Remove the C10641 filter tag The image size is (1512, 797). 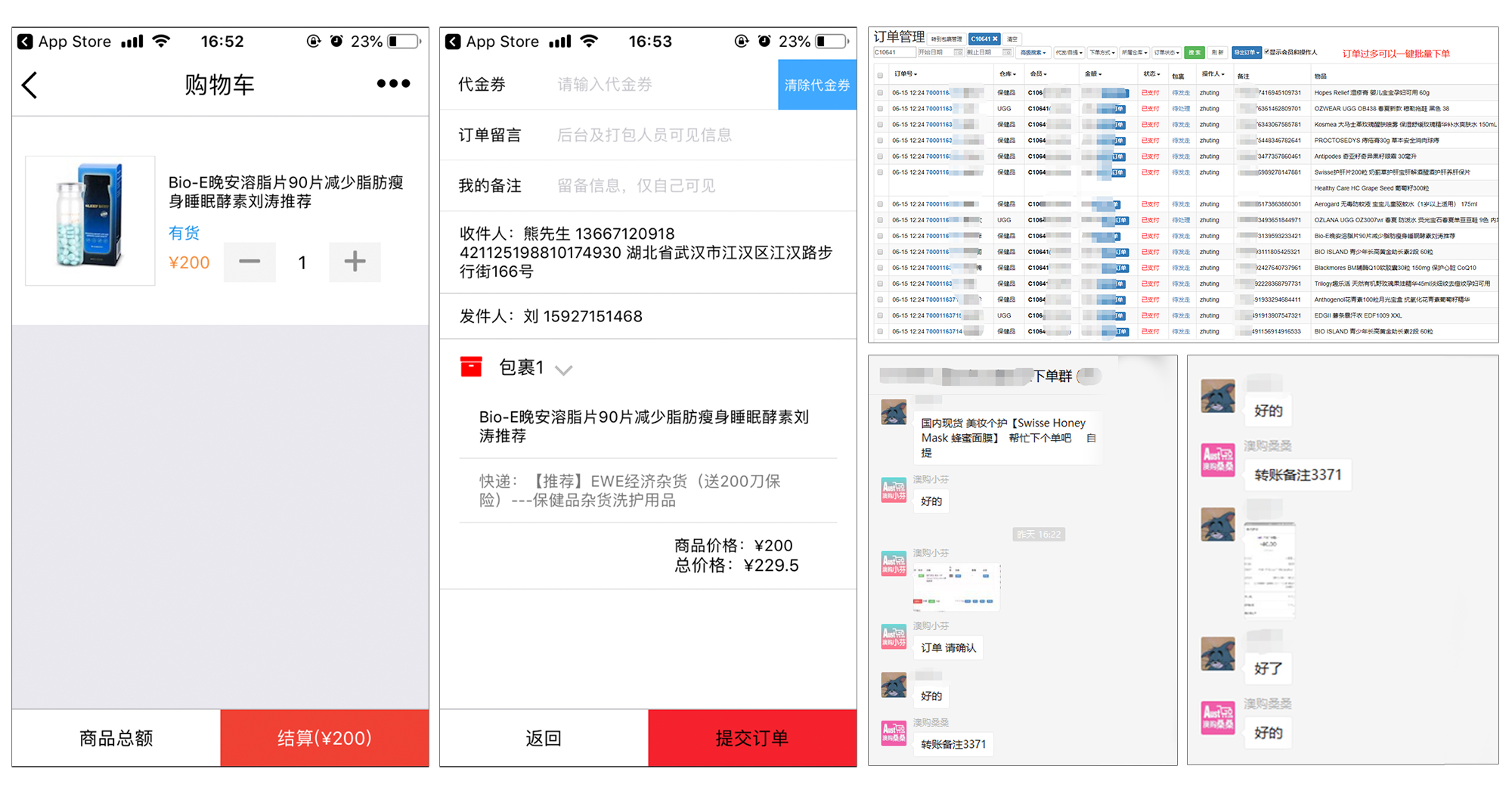coord(996,39)
